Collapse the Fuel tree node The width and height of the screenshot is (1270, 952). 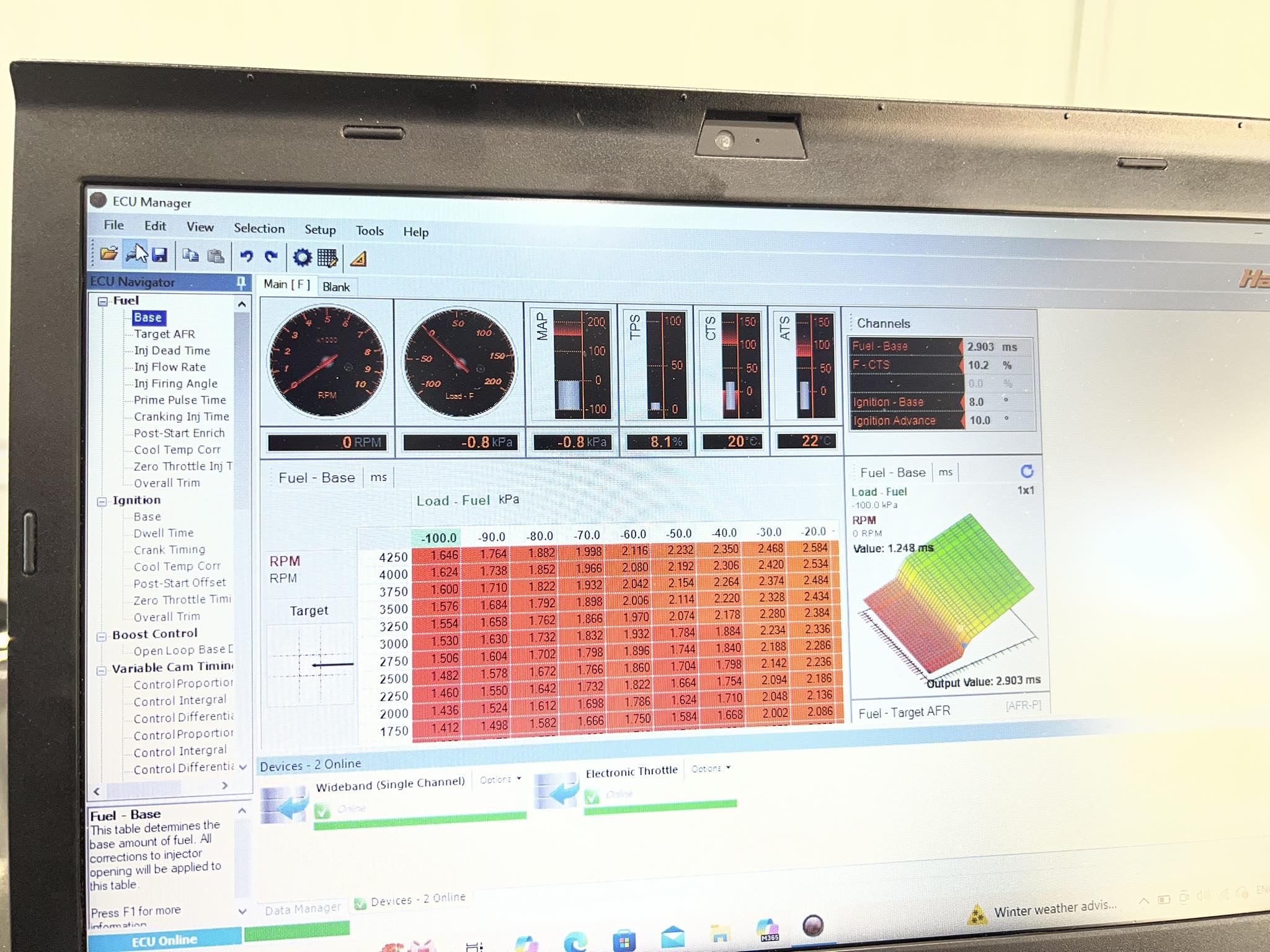(x=102, y=302)
